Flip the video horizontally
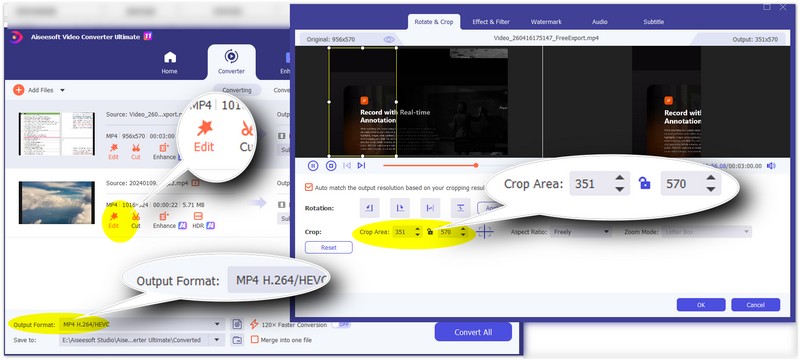This screenshot has height=360, width=800. [x=430, y=208]
